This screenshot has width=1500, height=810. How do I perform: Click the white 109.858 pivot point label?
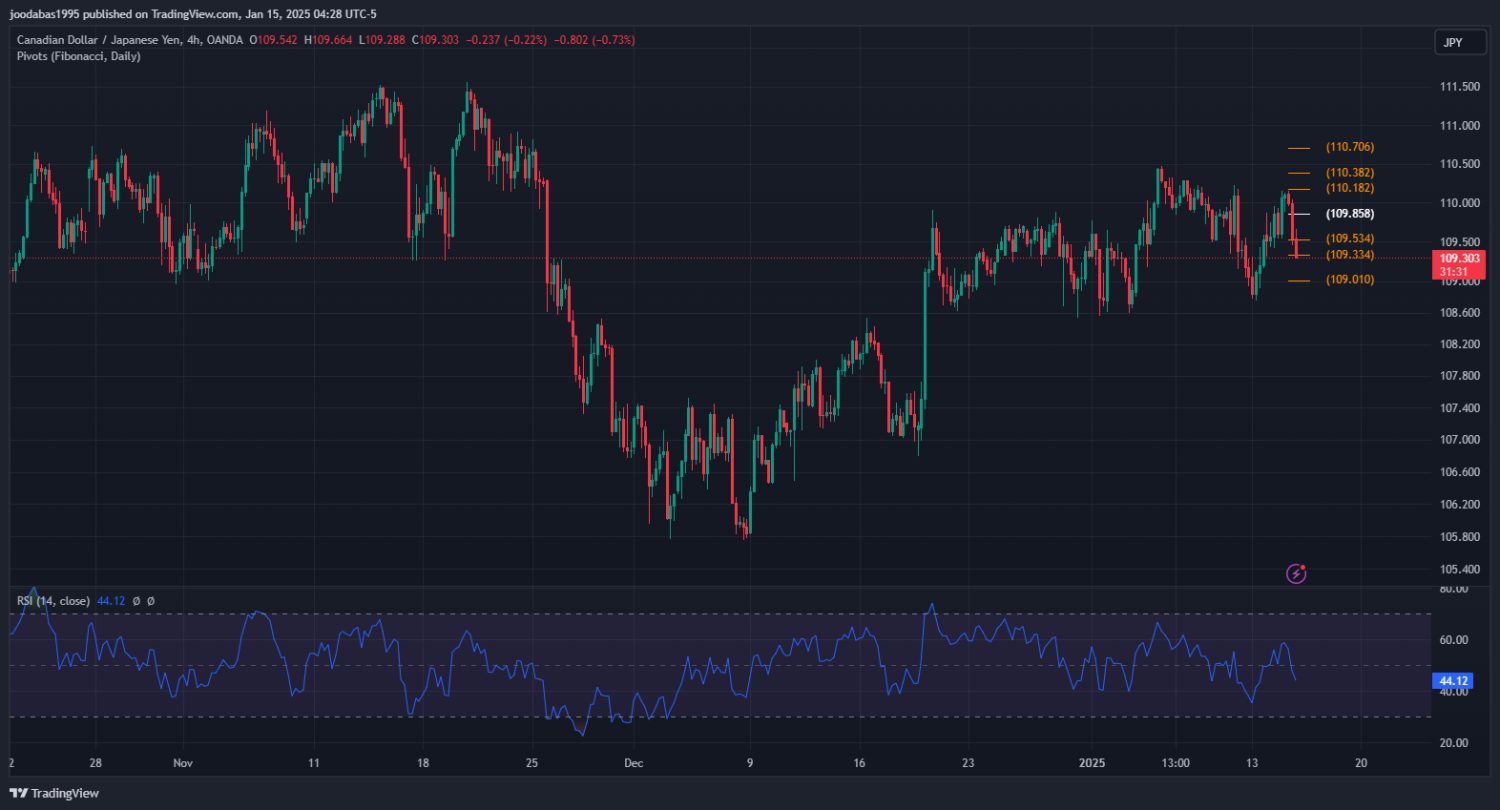pyautogui.click(x=1349, y=214)
